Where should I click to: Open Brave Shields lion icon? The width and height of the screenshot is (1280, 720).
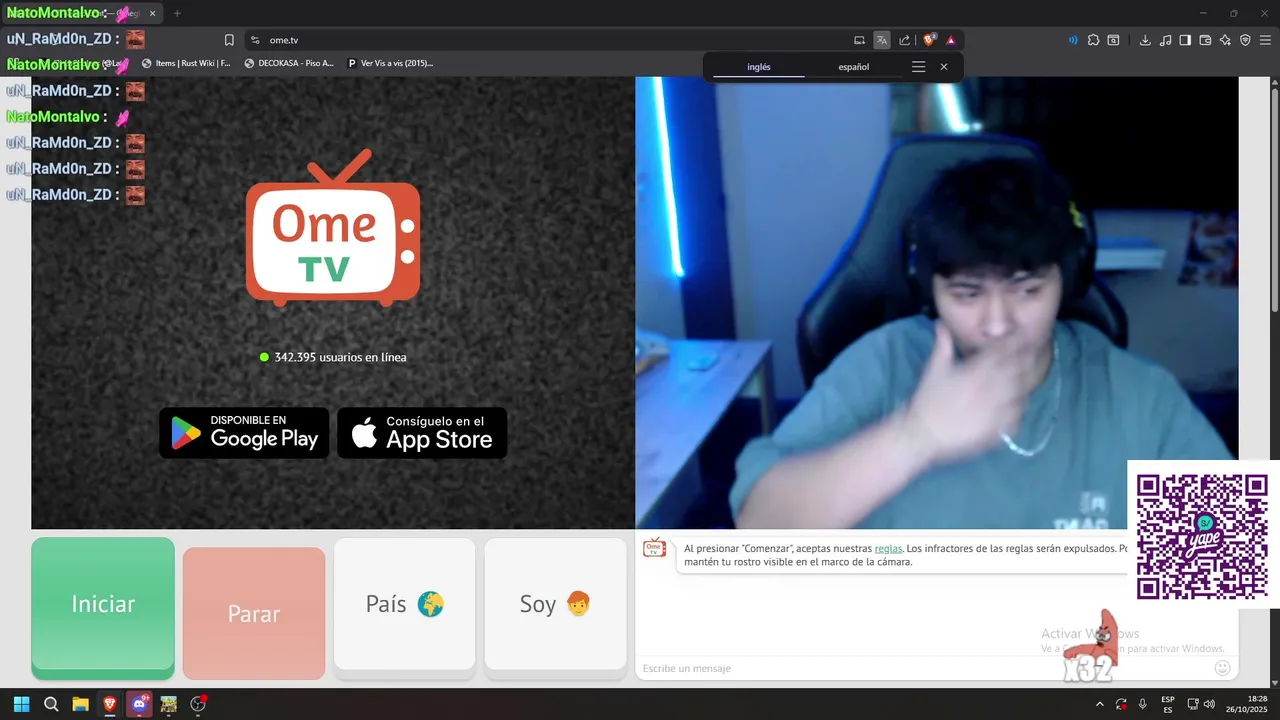[x=929, y=40]
